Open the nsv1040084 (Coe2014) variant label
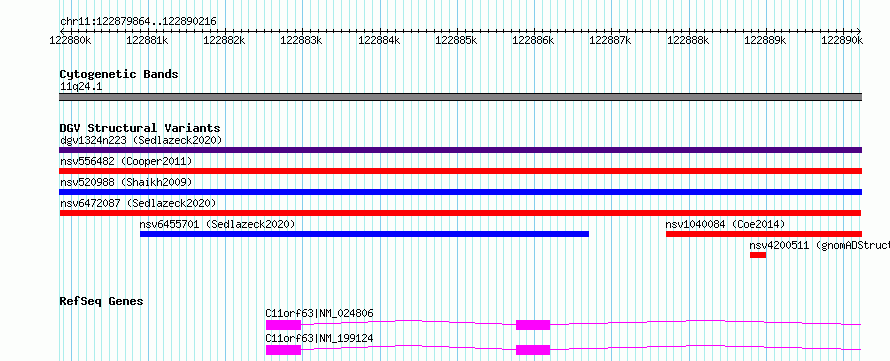890x361 pixels. [725, 224]
